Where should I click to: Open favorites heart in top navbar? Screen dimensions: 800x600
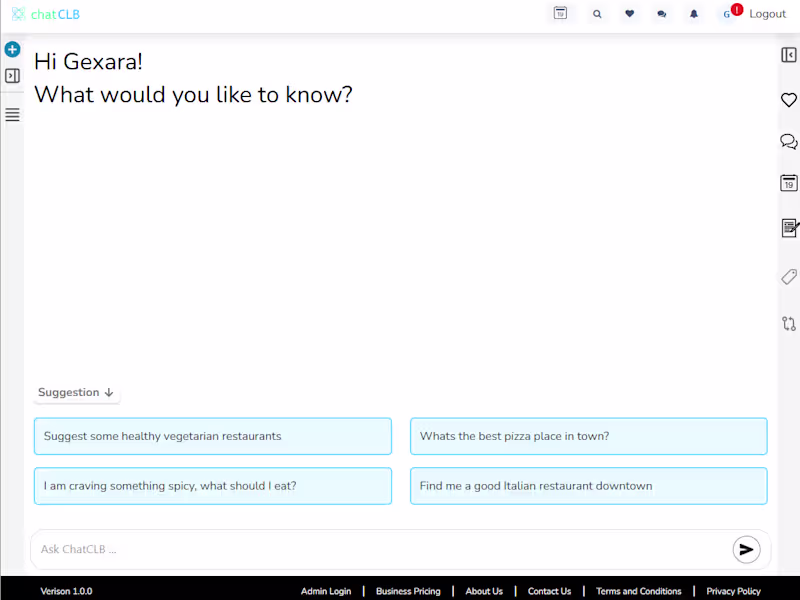point(630,14)
